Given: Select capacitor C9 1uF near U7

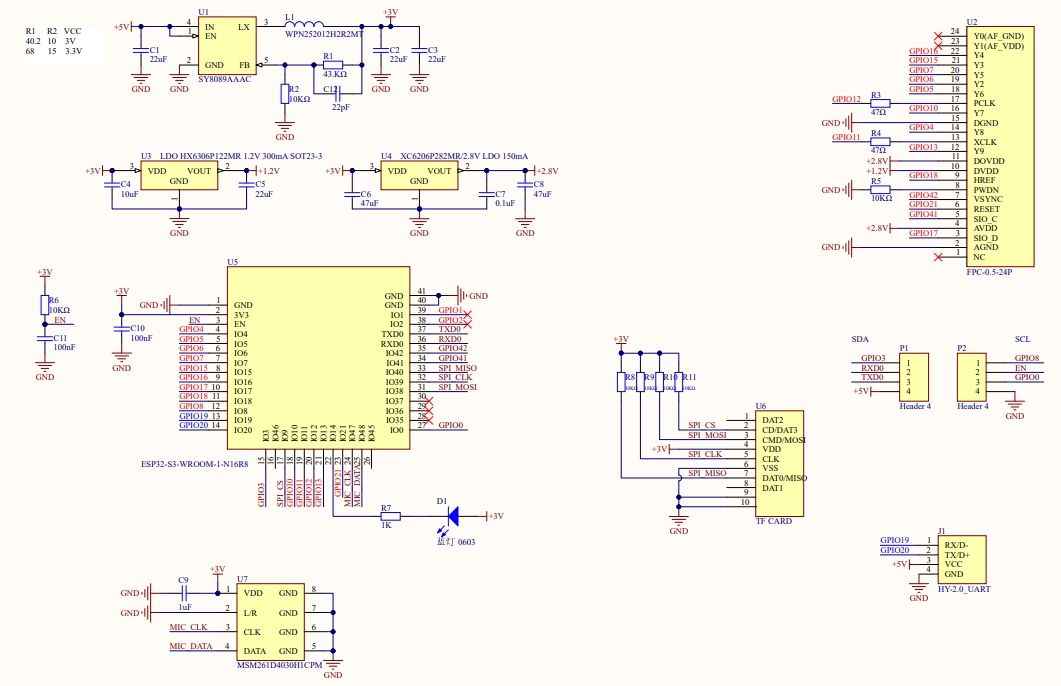Looking at the screenshot, I should pos(184,593).
